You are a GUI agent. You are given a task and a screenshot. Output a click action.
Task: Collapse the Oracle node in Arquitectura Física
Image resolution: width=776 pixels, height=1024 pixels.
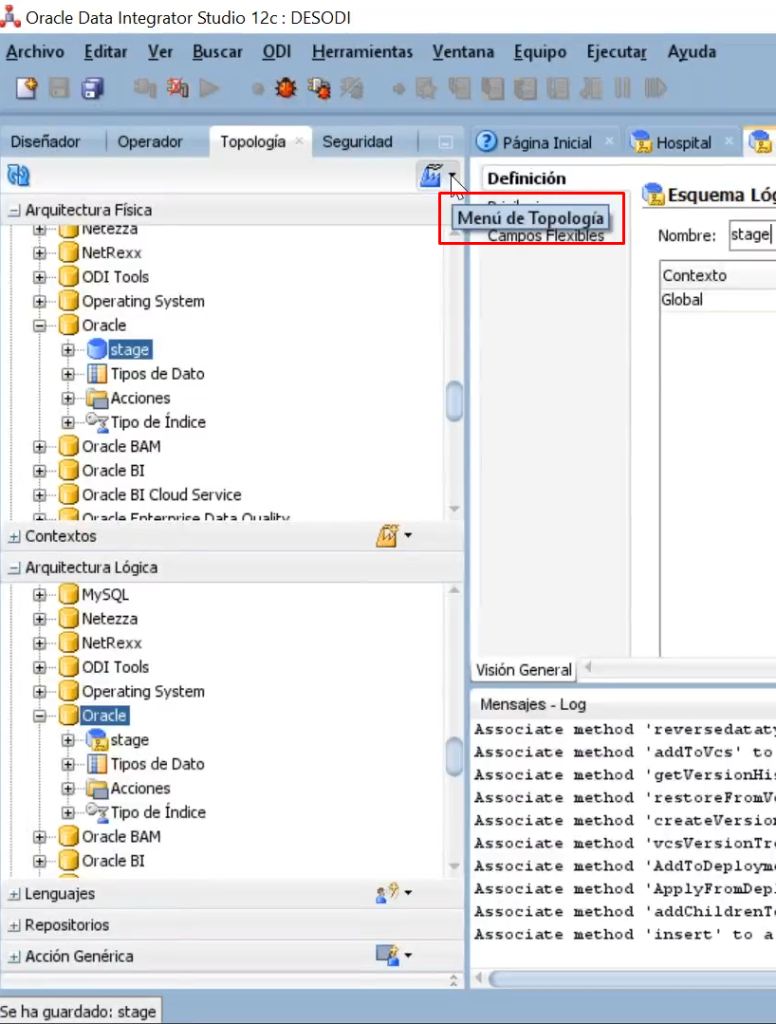[40, 325]
